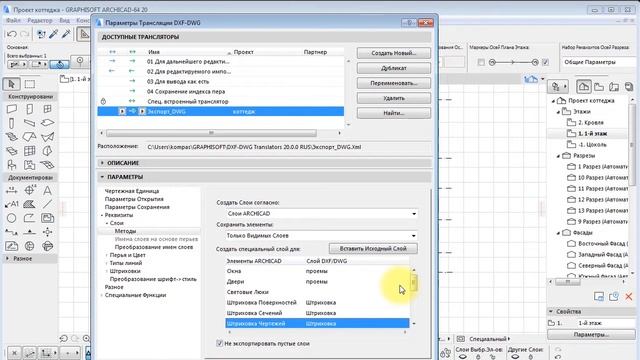Select the Curtain Wall tool
The height and width of the screenshot is (360, 640).
(x=29, y=151)
